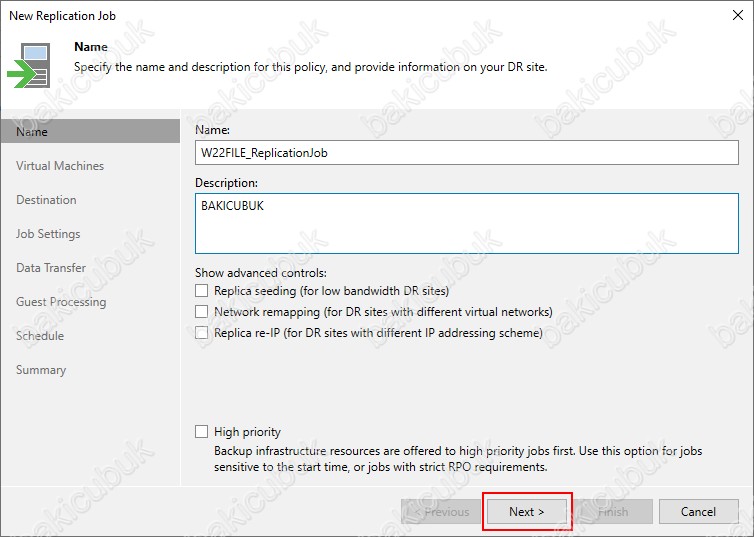Viewport: 754px width, 537px height.
Task: Click the High priority label text
Action: click(x=247, y=432)
